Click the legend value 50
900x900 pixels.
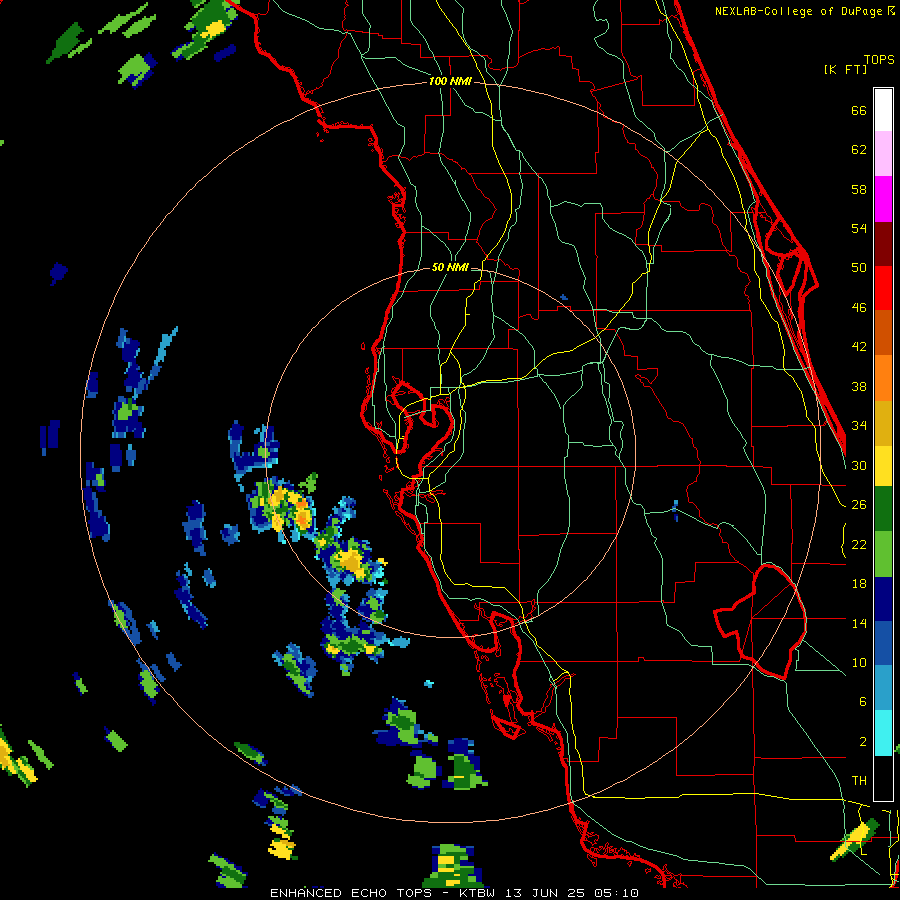(x=859, y=267)
